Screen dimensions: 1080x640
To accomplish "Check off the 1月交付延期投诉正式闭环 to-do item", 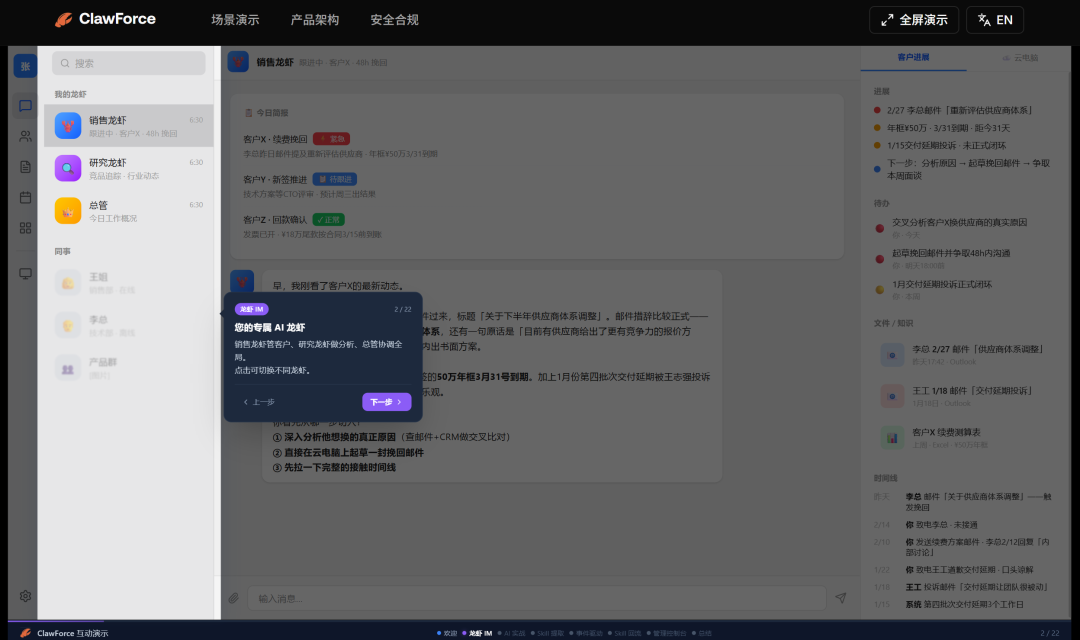I will (879, 290).
